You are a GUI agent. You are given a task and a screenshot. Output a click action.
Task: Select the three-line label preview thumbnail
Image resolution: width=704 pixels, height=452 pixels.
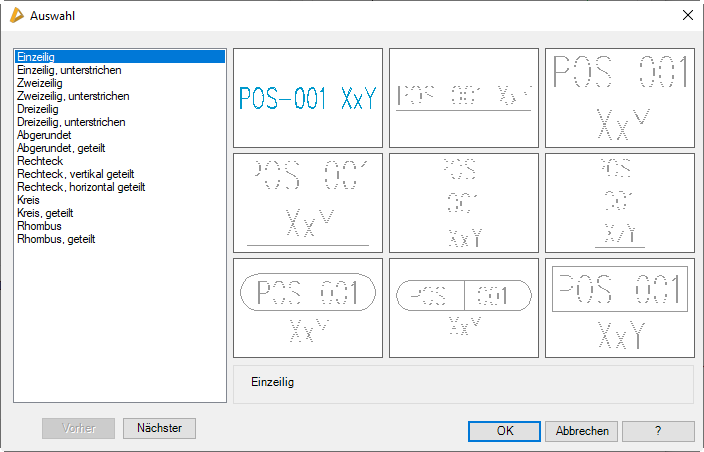click(x=464, y=202)
